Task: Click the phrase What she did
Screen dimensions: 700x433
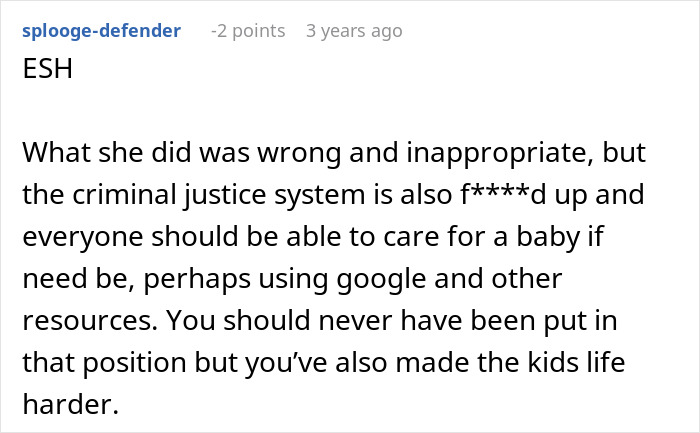Action: [x=107, y=152]
